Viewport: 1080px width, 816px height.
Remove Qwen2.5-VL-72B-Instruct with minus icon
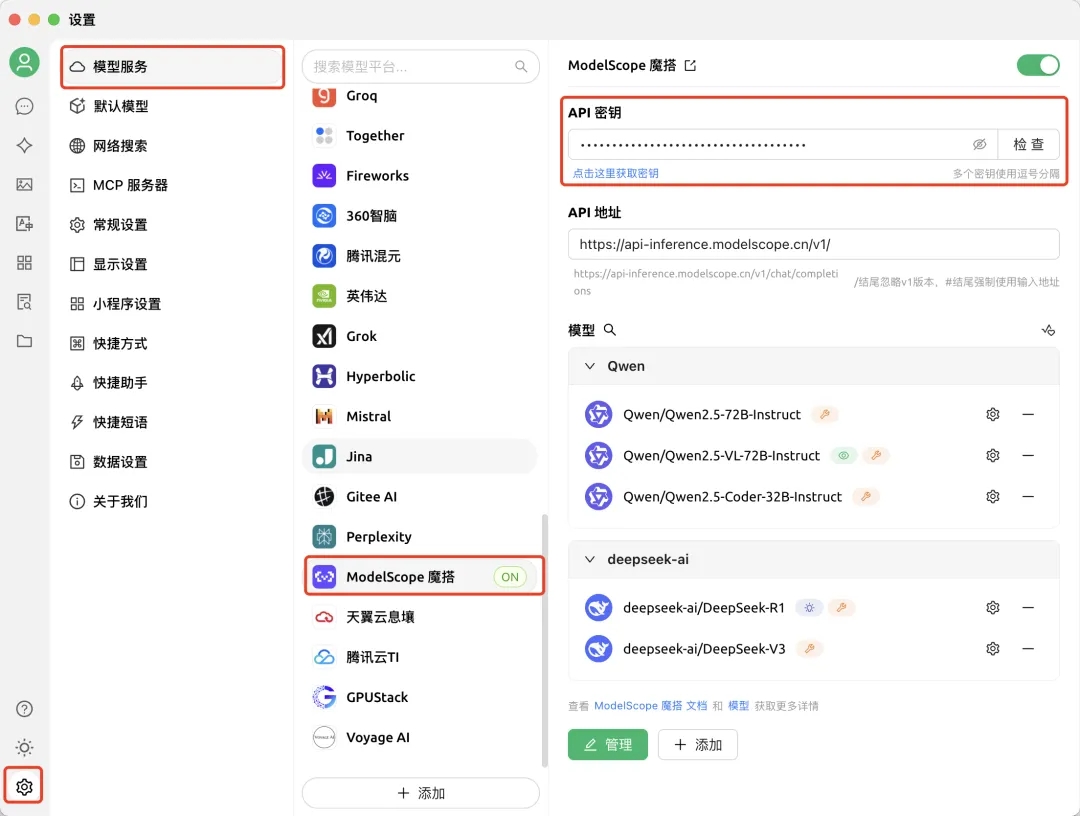1028,455
